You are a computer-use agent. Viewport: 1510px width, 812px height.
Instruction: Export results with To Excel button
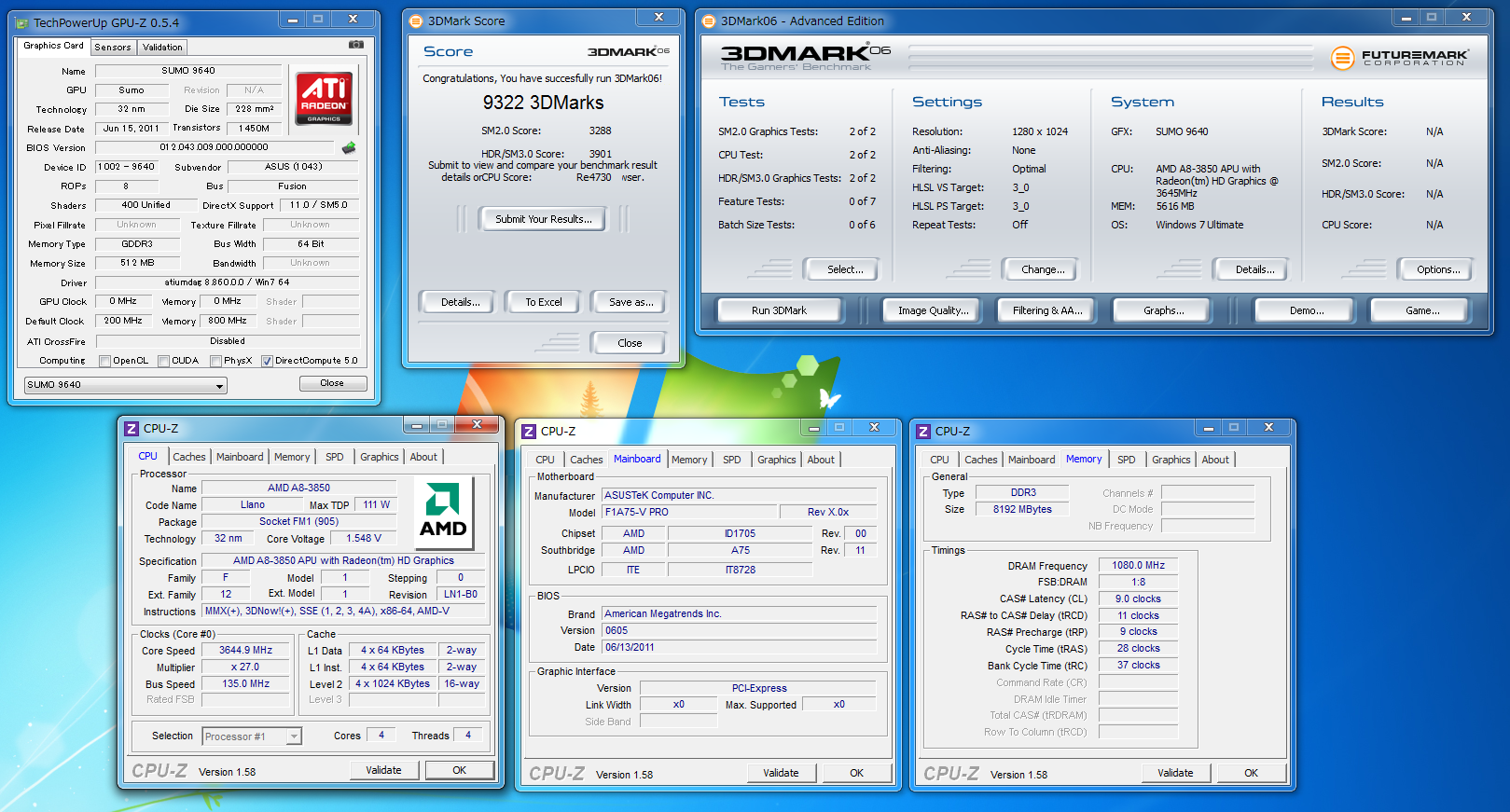click(x=544, y=302)
